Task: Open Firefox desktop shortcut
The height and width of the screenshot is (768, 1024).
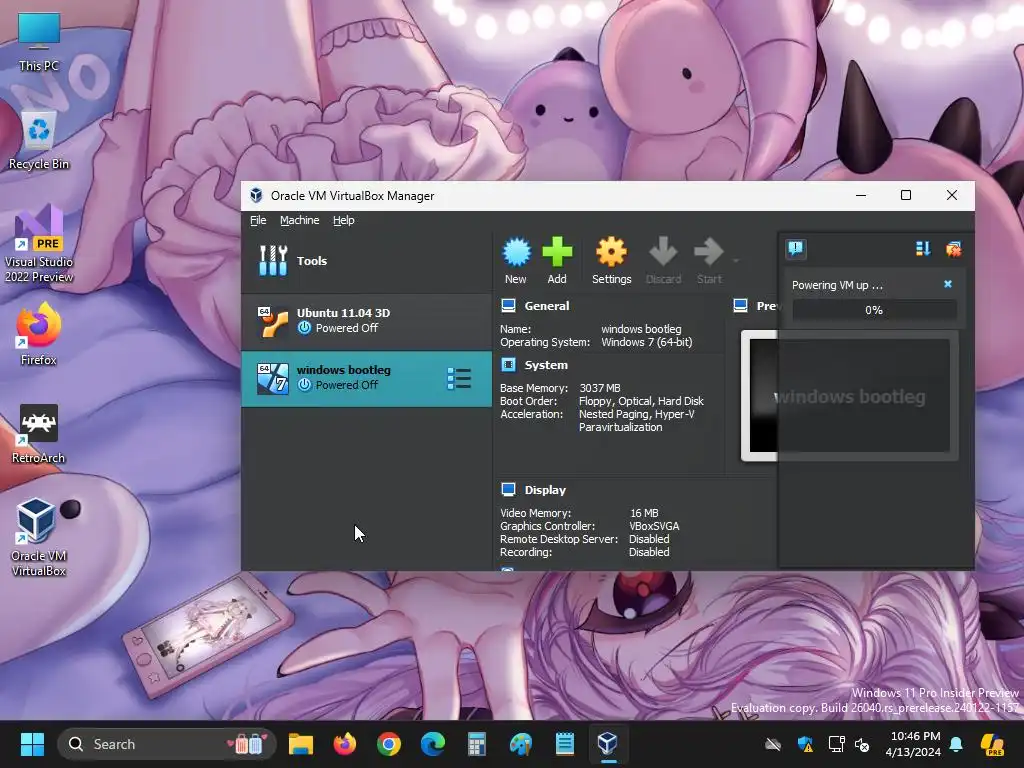Action: [39, 334]
